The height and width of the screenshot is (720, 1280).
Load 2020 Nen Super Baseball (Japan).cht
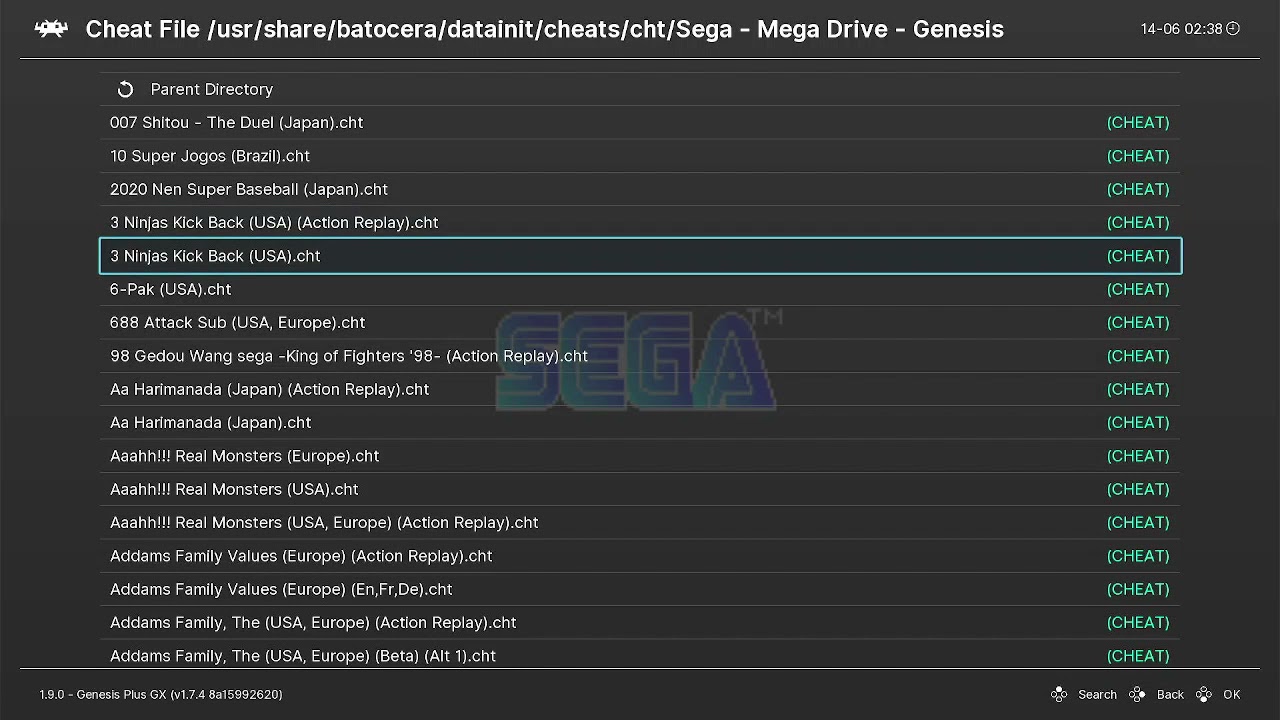point(640,189)
